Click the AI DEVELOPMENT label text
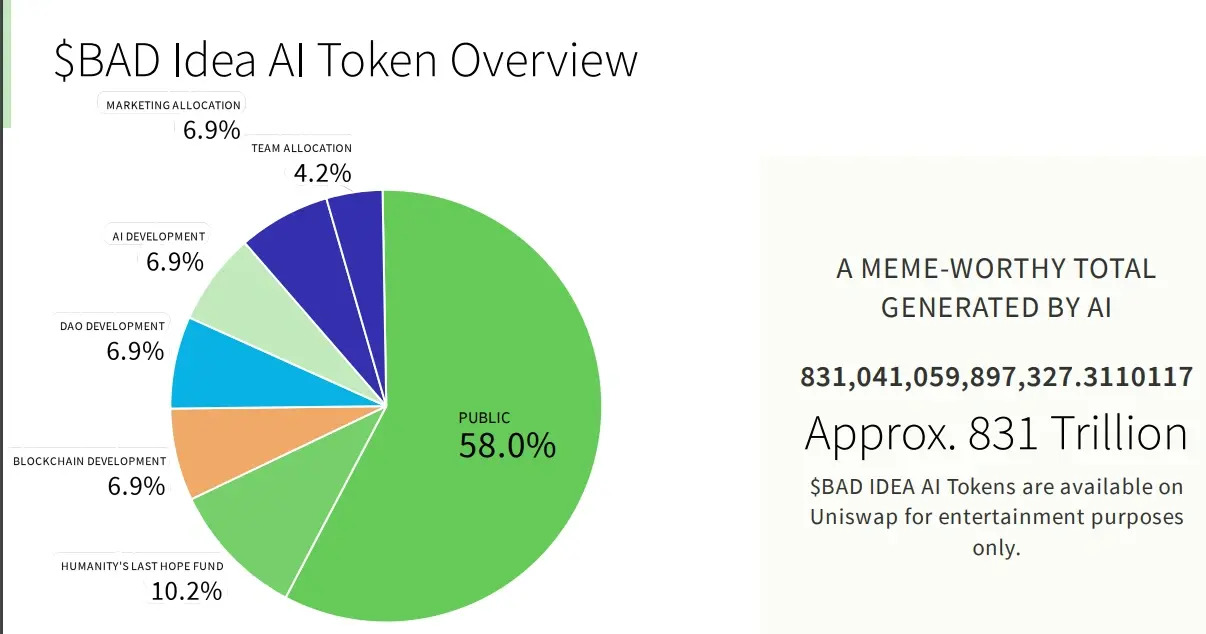 (157, 236)
